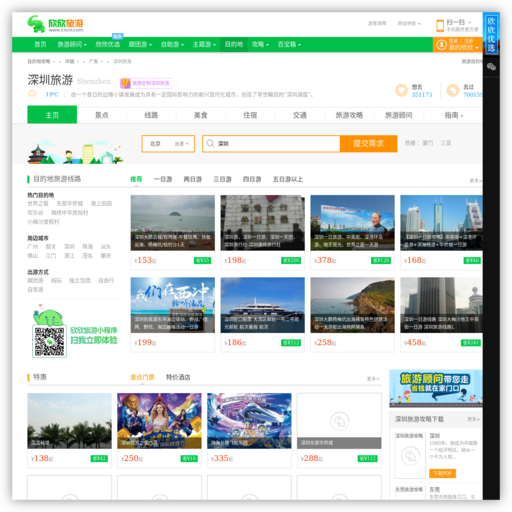Click the magnifier icon in search box
512x512 pixels.
pyautogui.click(x=210, y=143)
